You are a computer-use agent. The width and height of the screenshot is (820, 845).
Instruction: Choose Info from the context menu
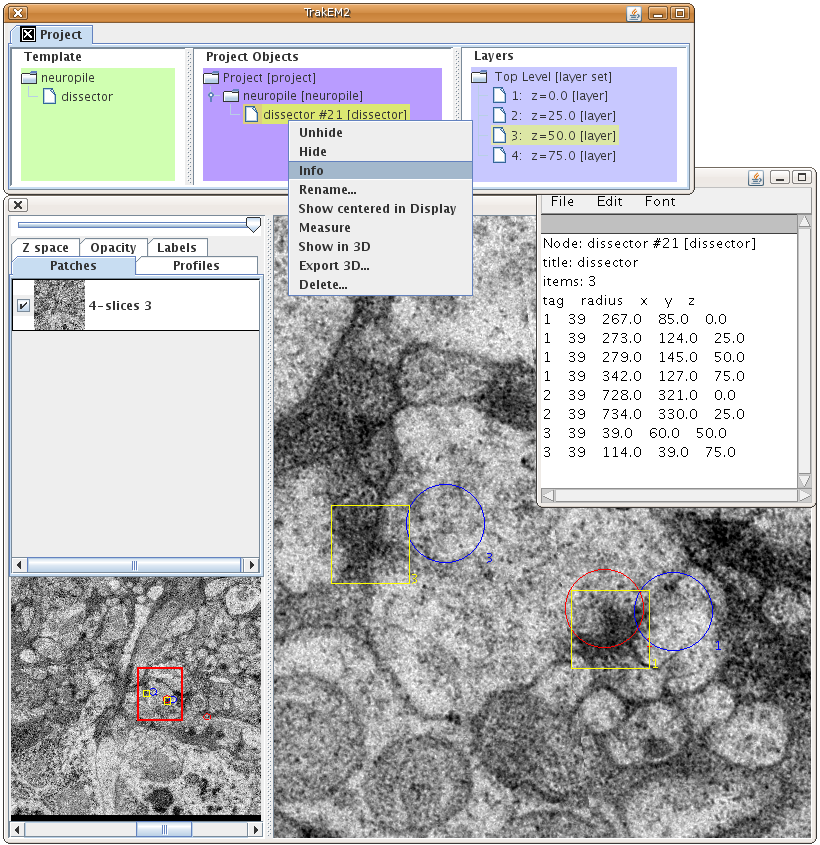311,171
